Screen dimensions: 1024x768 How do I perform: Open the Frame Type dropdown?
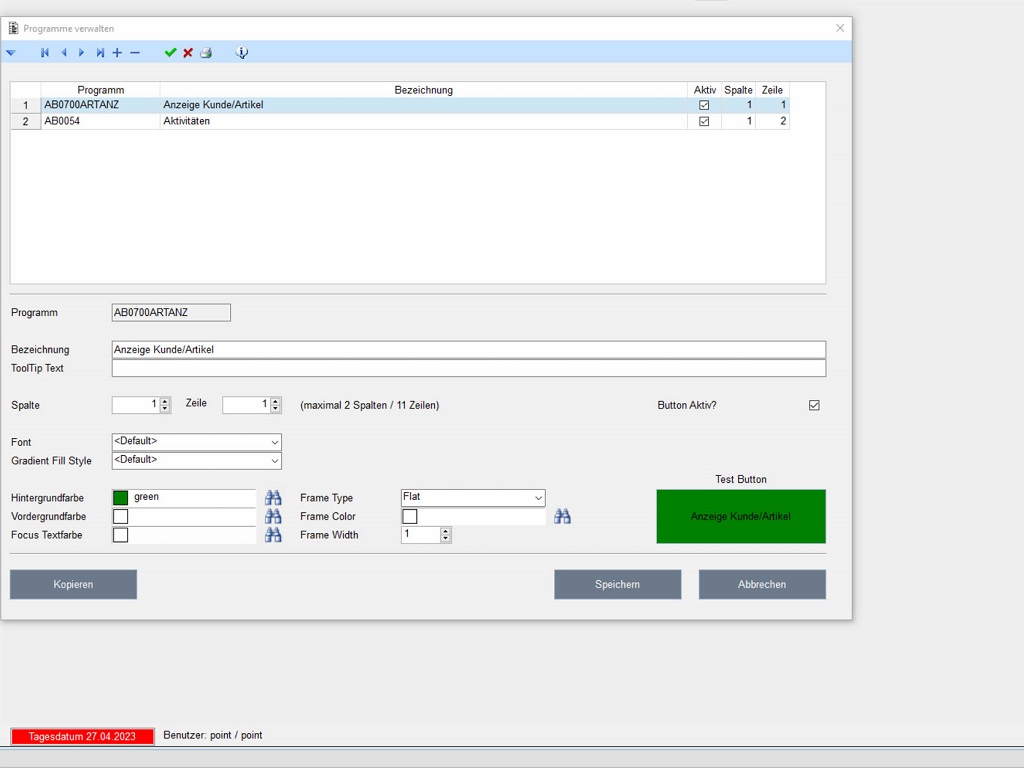tap(539, 497)
